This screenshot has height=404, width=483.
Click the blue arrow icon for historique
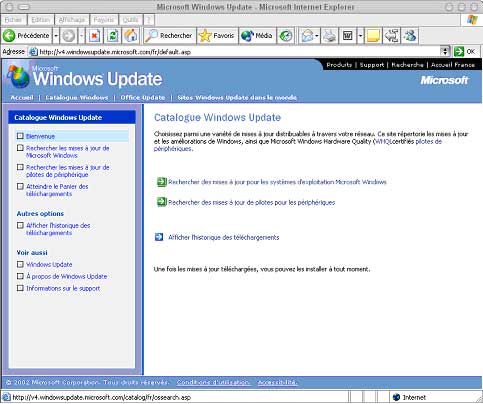[159, 237]
